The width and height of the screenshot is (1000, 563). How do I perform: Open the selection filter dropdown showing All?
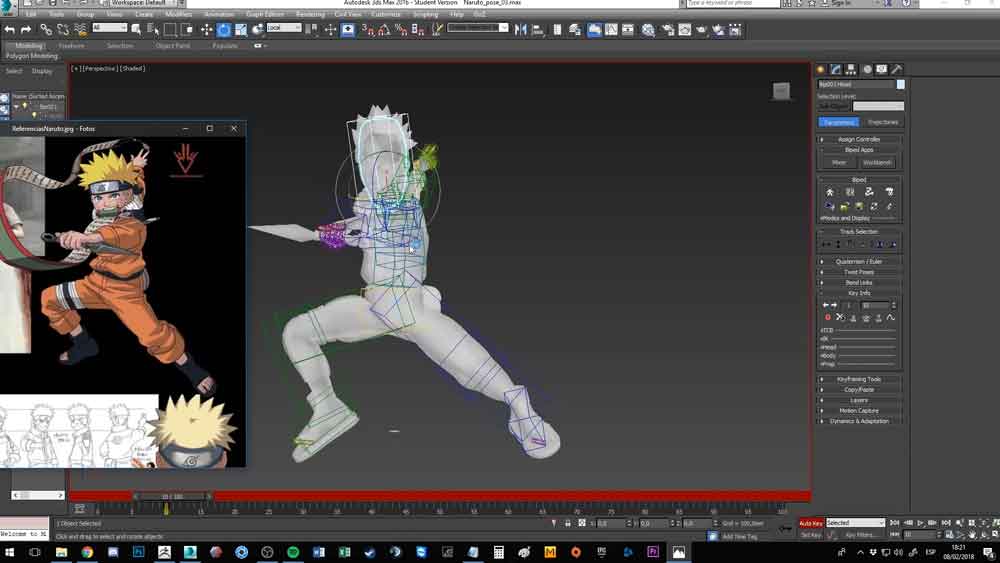pyautogui.click(x=110, y=28)
